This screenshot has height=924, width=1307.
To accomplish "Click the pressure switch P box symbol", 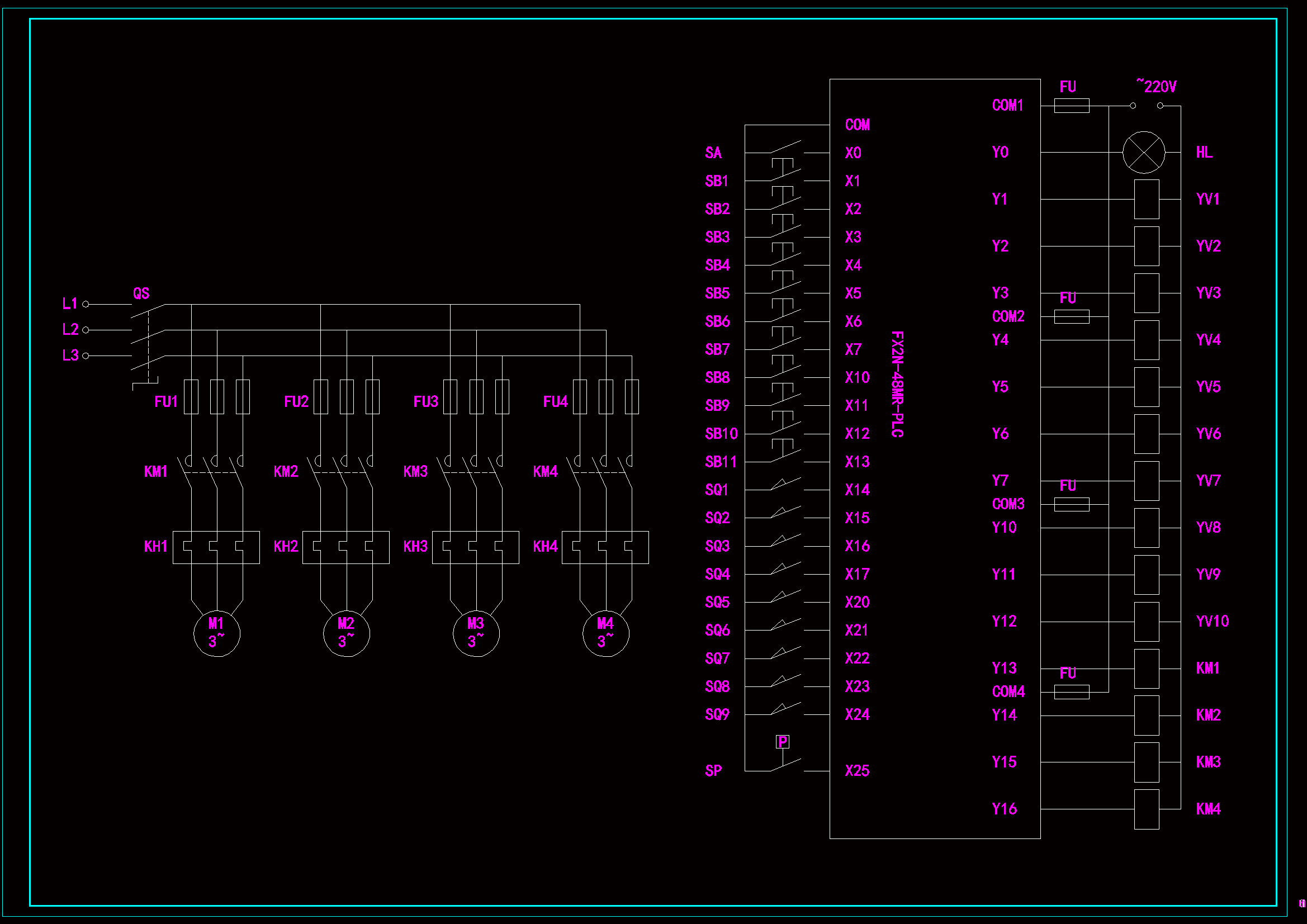I will click(783, 742).
